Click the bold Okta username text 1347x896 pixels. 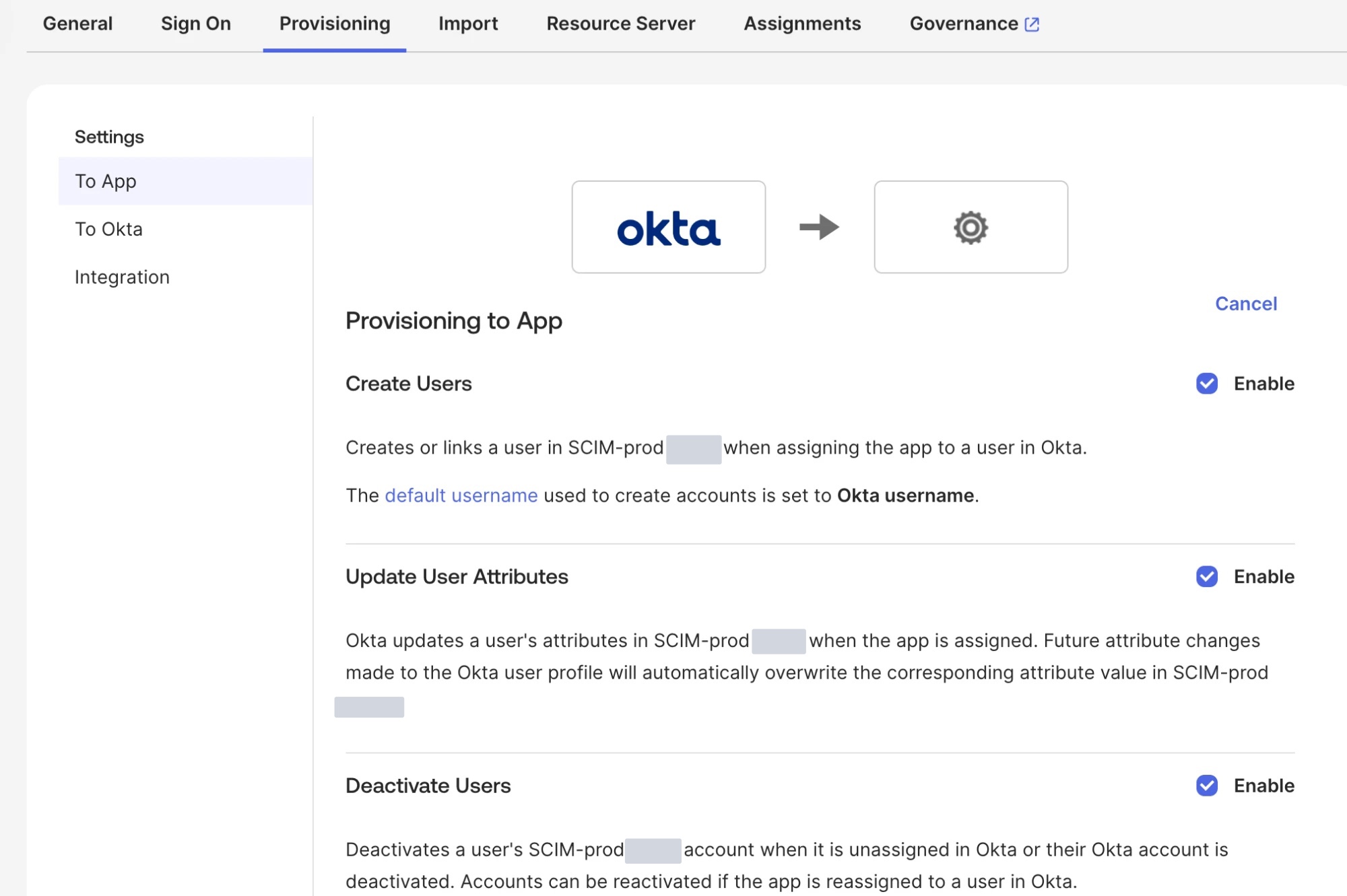tap(905, 495)
